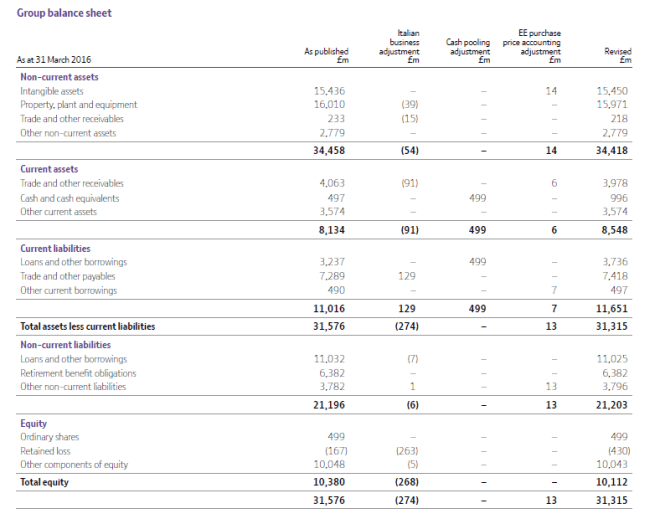Viewport: 660px width, 524px height.
Task: Click the Non-current assets section heading
Action: pos(59,76)
